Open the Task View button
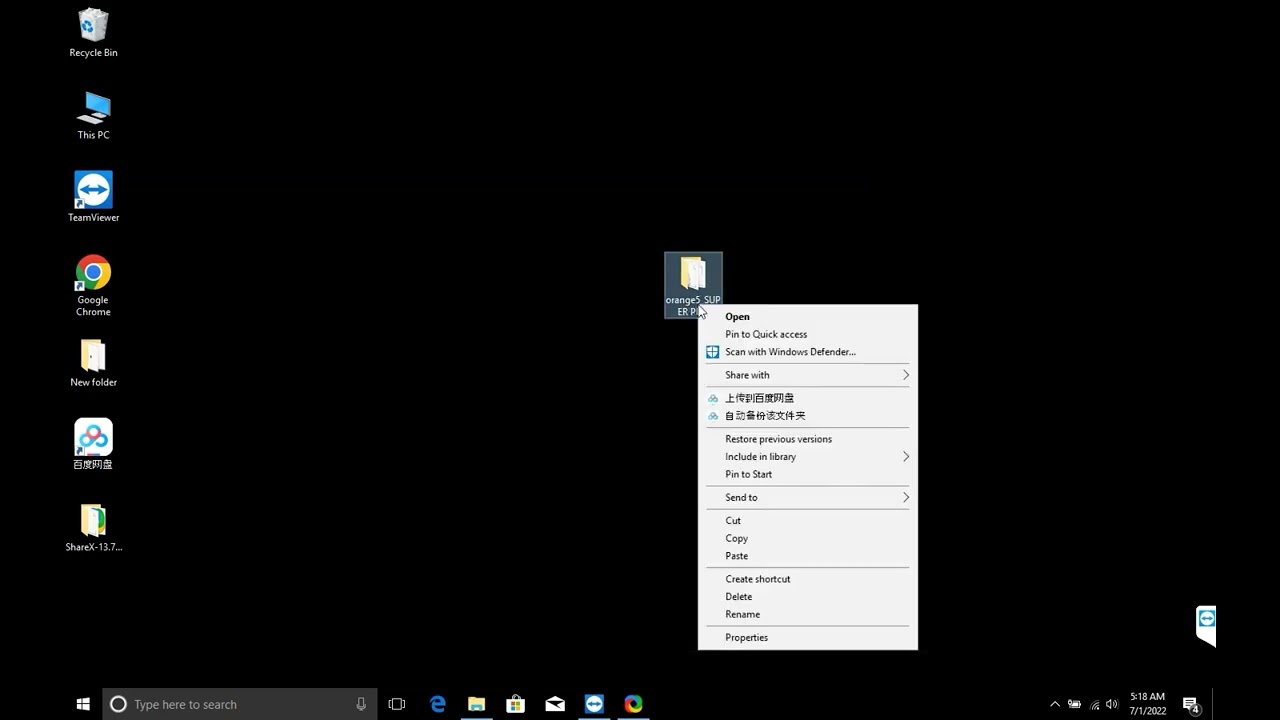Screen dimensions: 1280x720 (397, 704)
